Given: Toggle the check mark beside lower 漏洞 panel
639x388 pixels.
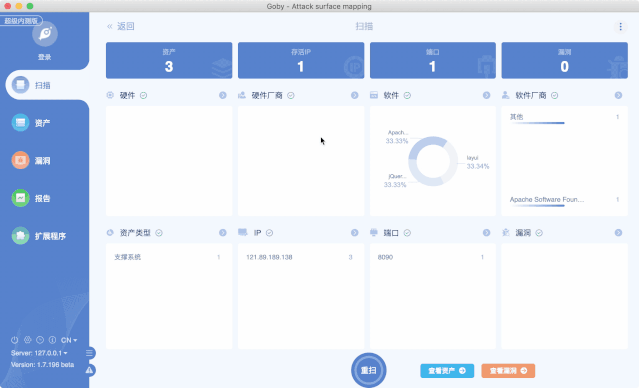Looking at the screenshot, I should click(x=539, y=233).
